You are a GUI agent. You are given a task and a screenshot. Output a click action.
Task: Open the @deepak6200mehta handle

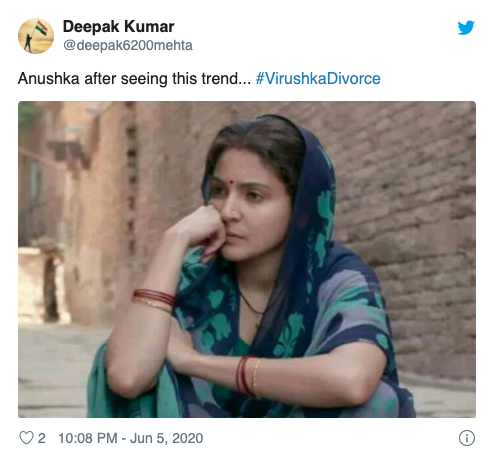click(128, 45)
